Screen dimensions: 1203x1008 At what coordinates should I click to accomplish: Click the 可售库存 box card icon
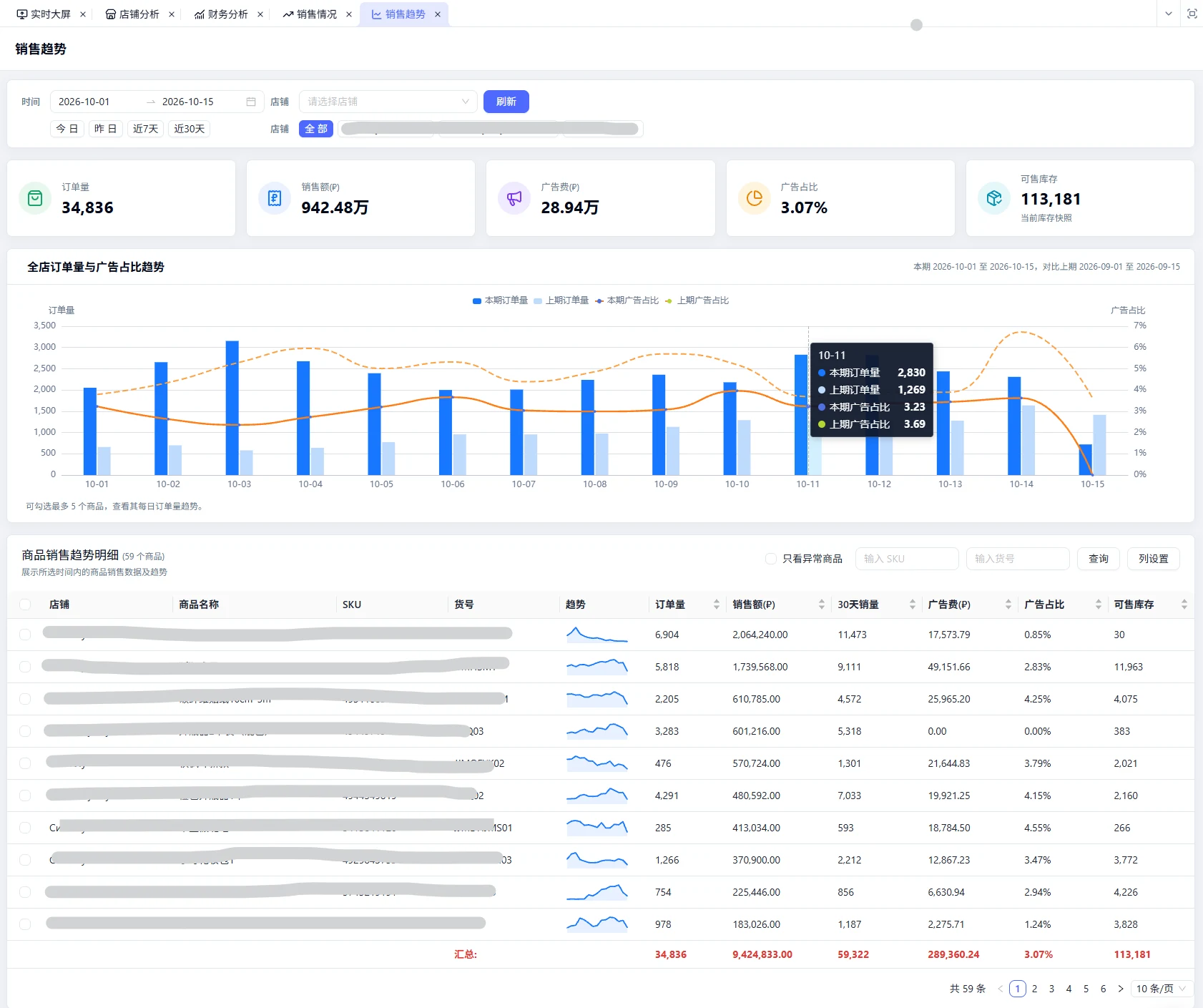pyautogui.click(x=994, y=198)
